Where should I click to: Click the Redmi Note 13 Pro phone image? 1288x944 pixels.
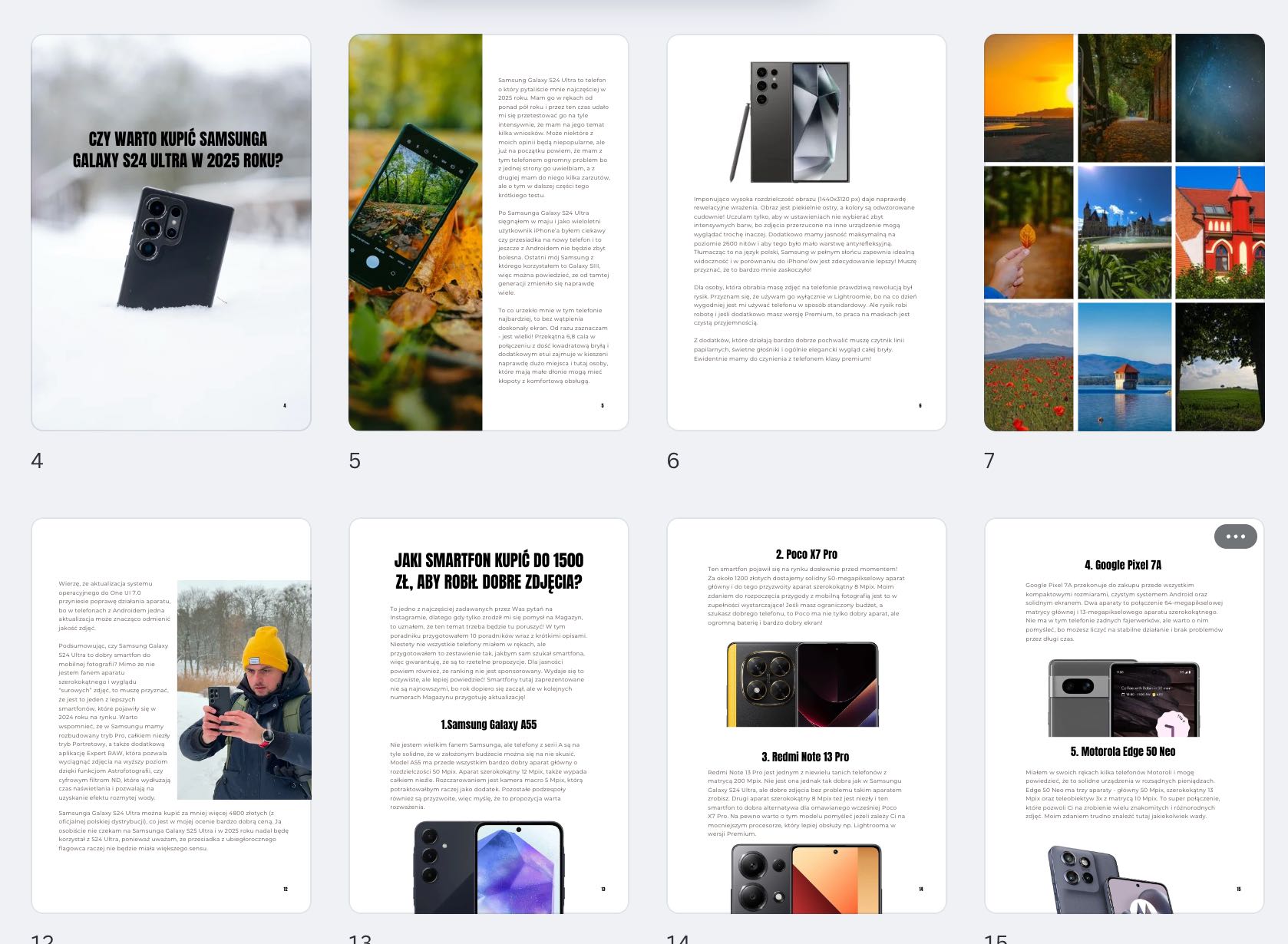tap(806, 879)
